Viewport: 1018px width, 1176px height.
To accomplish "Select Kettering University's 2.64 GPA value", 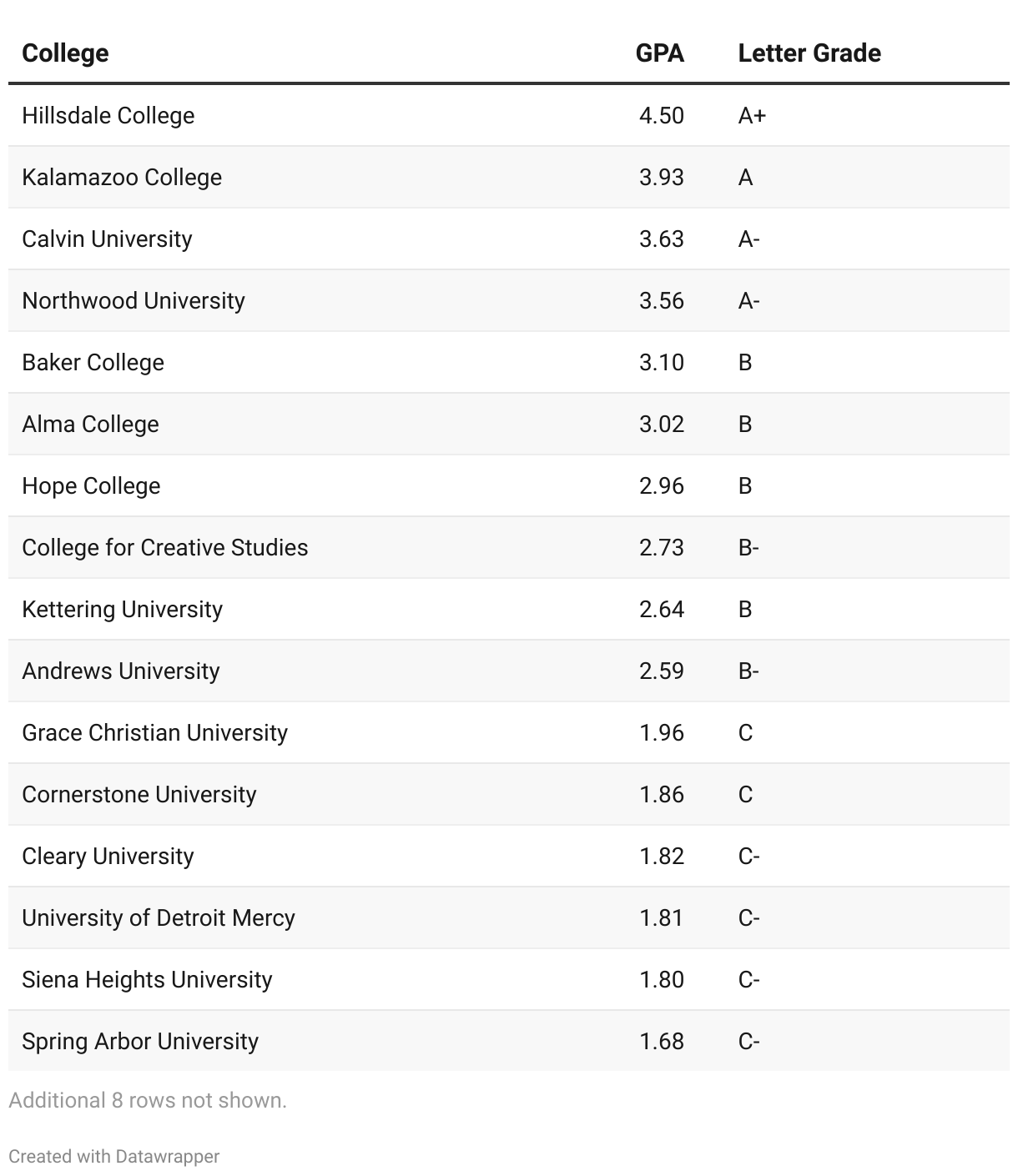I will pyautogui.click(x=662, y=609).
